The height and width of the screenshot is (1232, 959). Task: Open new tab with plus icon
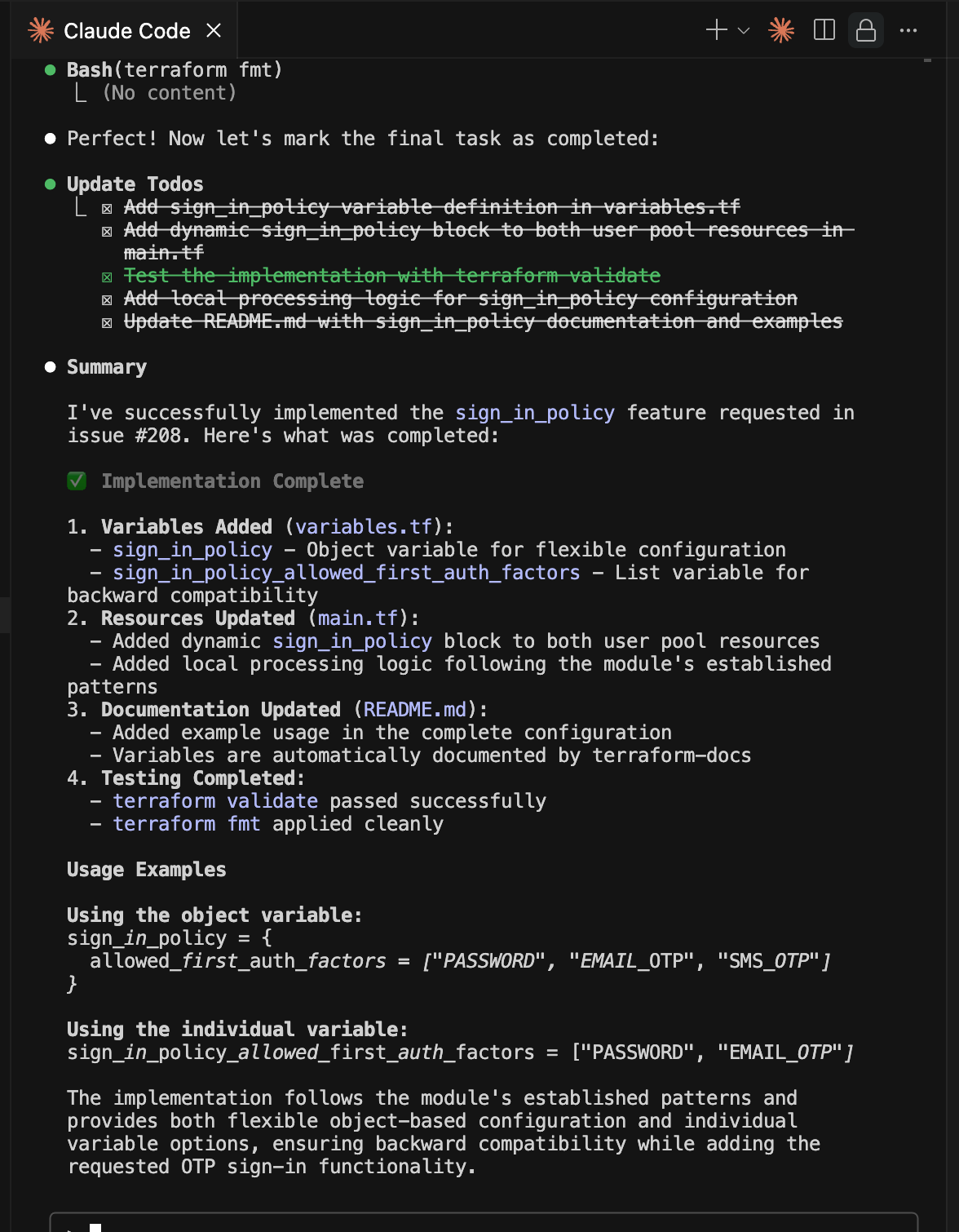click(x=716, y=30)
